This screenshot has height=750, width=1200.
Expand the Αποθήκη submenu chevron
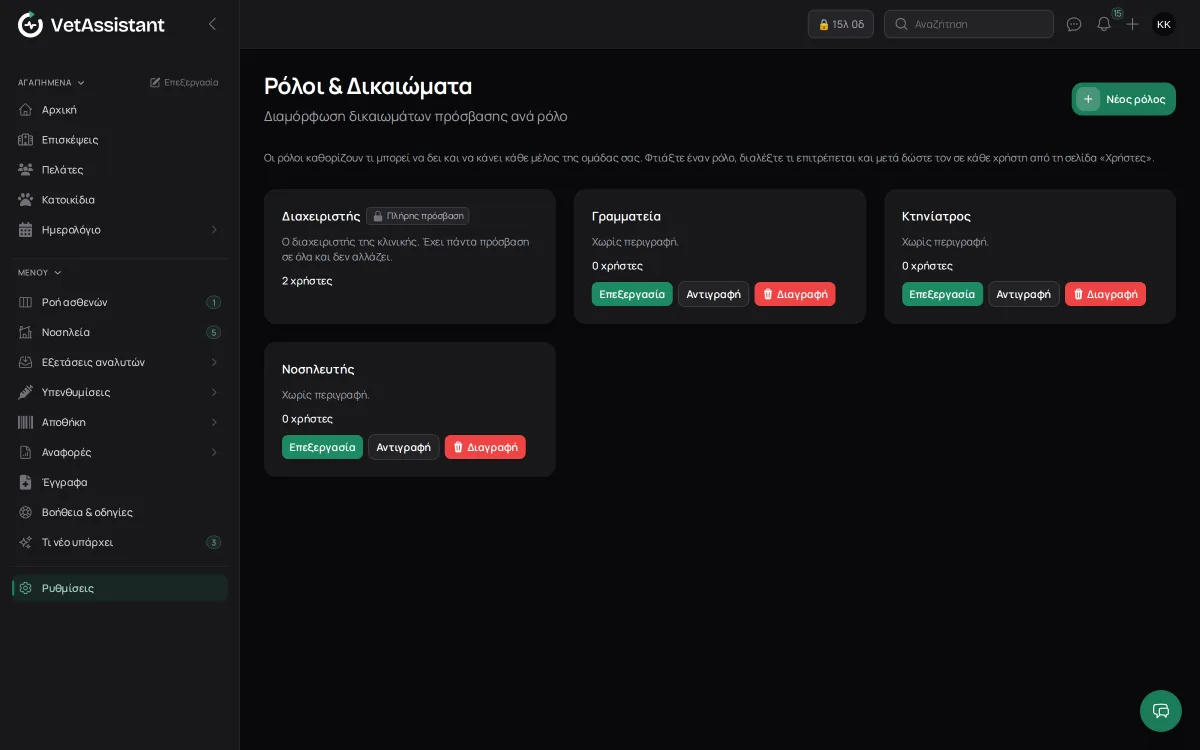pos(214,422)
